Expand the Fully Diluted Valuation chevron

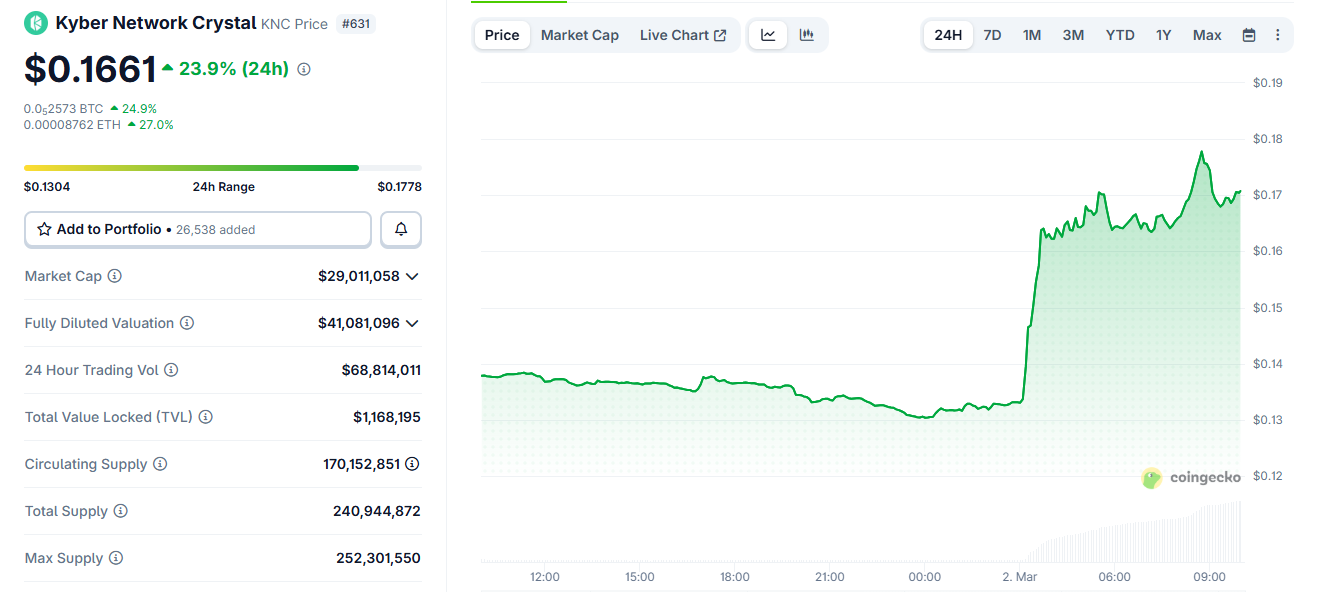click(412, 323)
